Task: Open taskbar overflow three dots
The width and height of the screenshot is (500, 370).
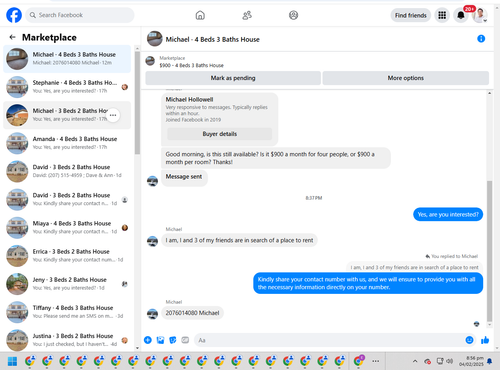Action: click(x=376, y=361)
